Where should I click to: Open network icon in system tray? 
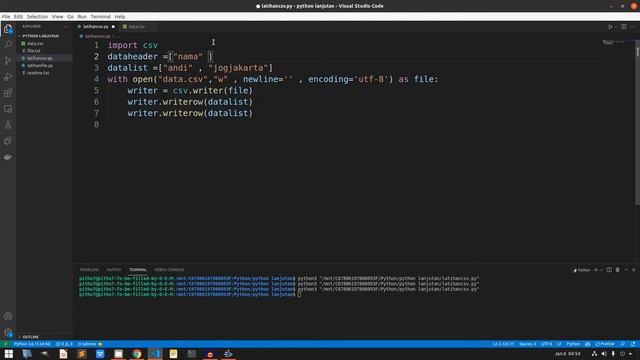594,354
